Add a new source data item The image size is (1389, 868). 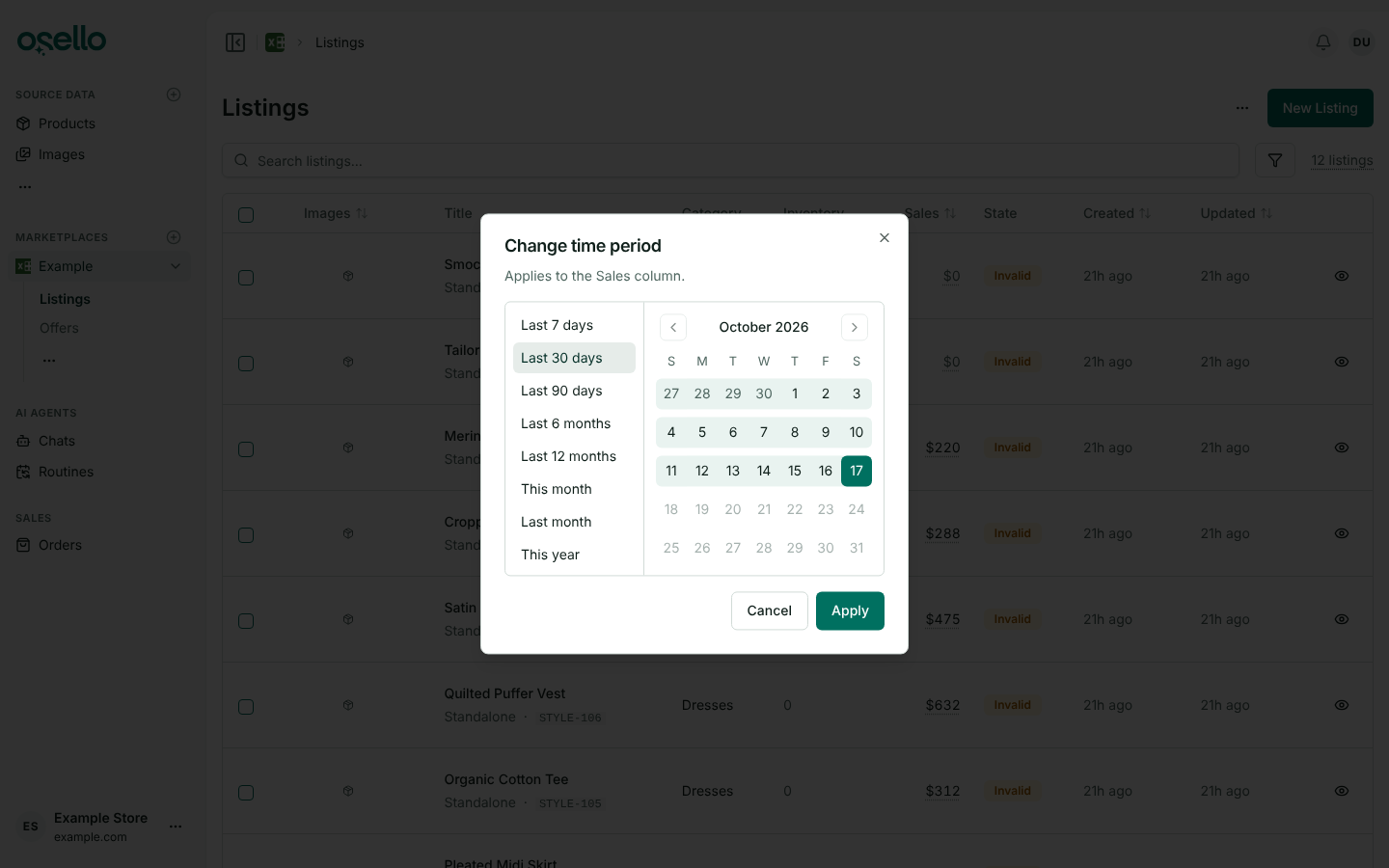[x=174, y=95]
